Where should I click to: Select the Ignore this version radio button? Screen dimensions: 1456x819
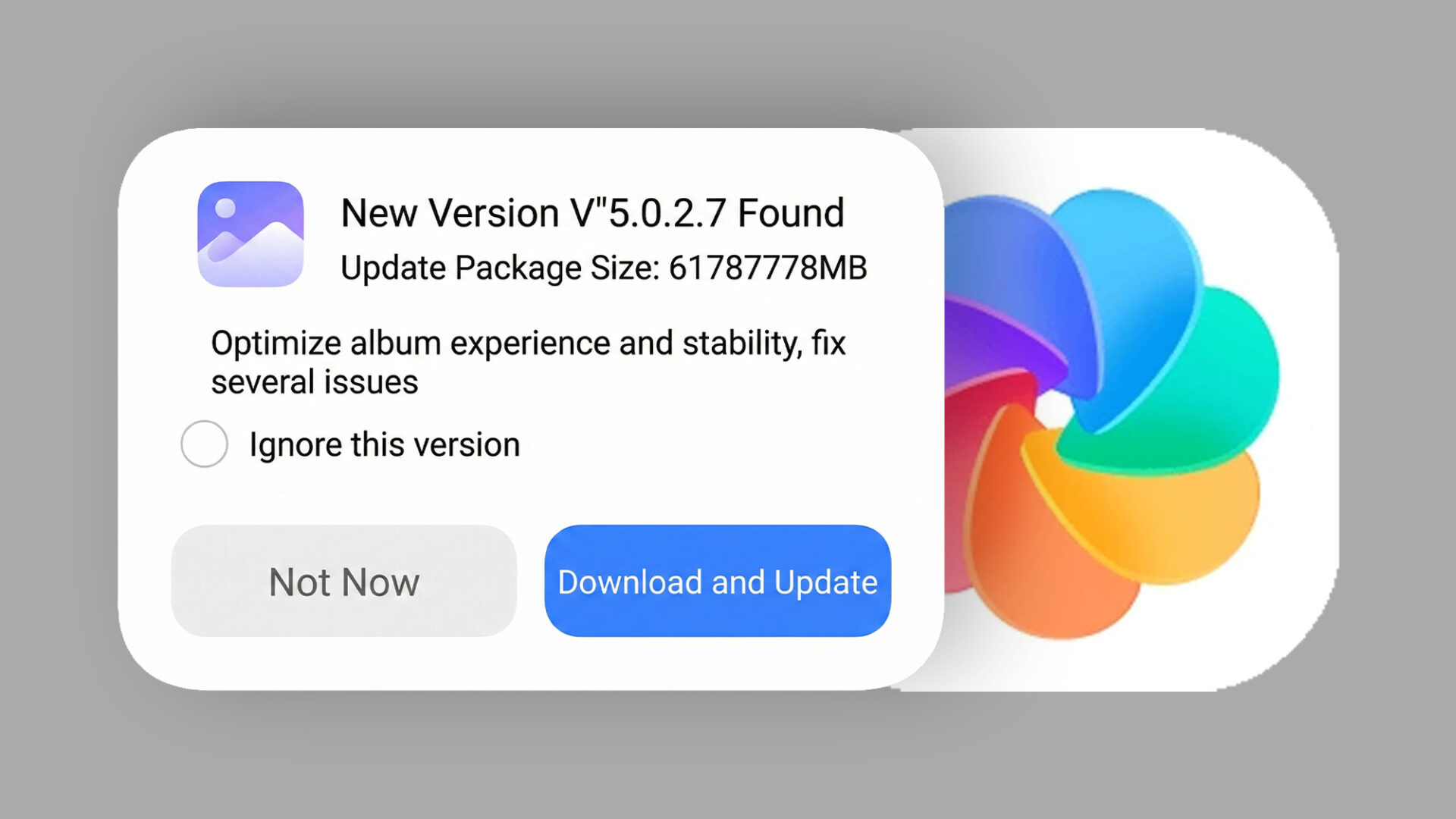[204, 444]
